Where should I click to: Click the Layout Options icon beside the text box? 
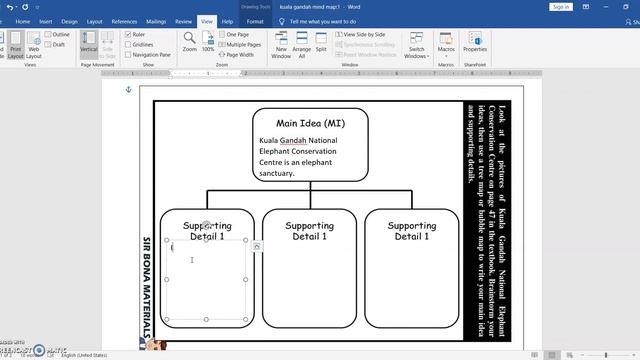pos(256,246)
